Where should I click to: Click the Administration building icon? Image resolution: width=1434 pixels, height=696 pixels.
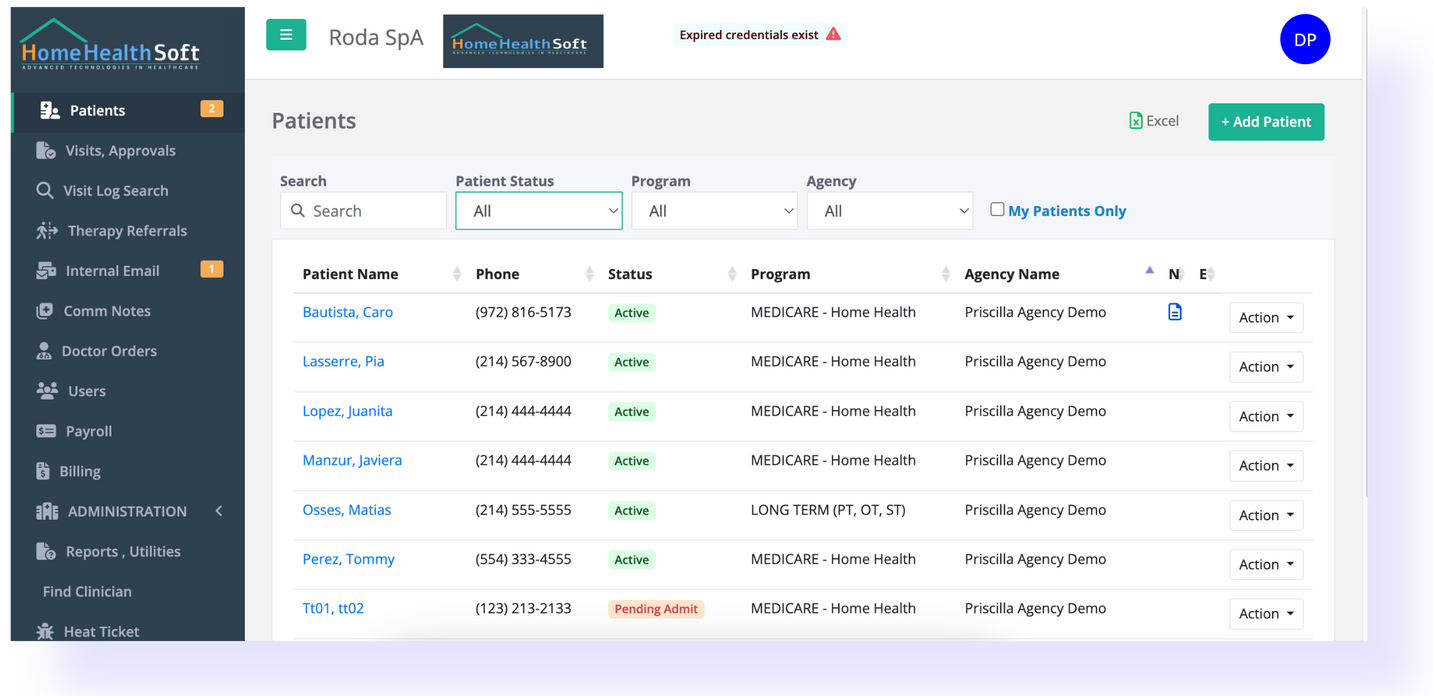[47, 511]
